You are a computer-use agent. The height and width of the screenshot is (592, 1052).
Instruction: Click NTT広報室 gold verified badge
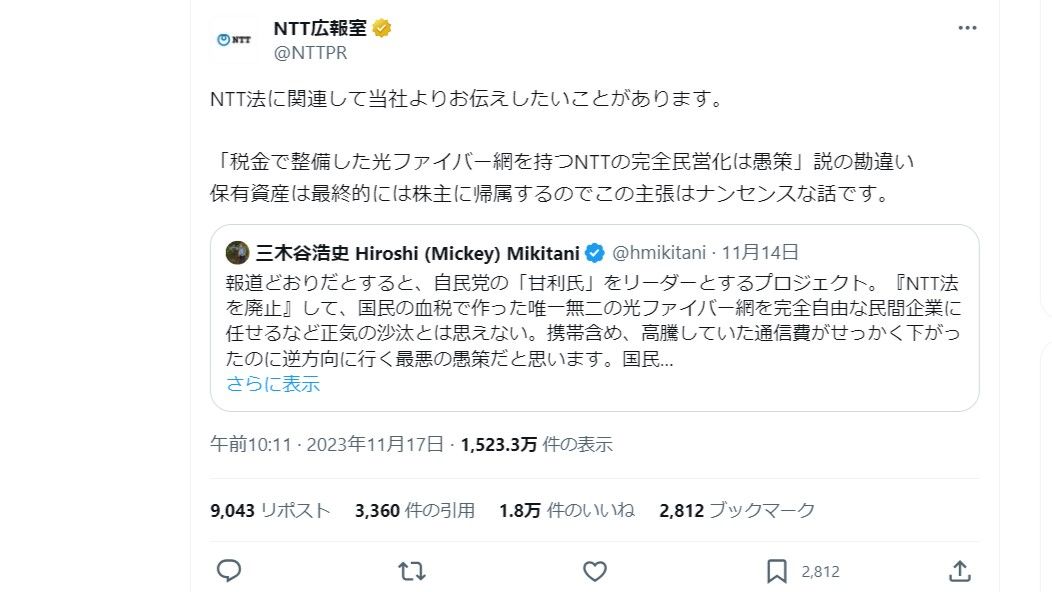tap(382, 28)
